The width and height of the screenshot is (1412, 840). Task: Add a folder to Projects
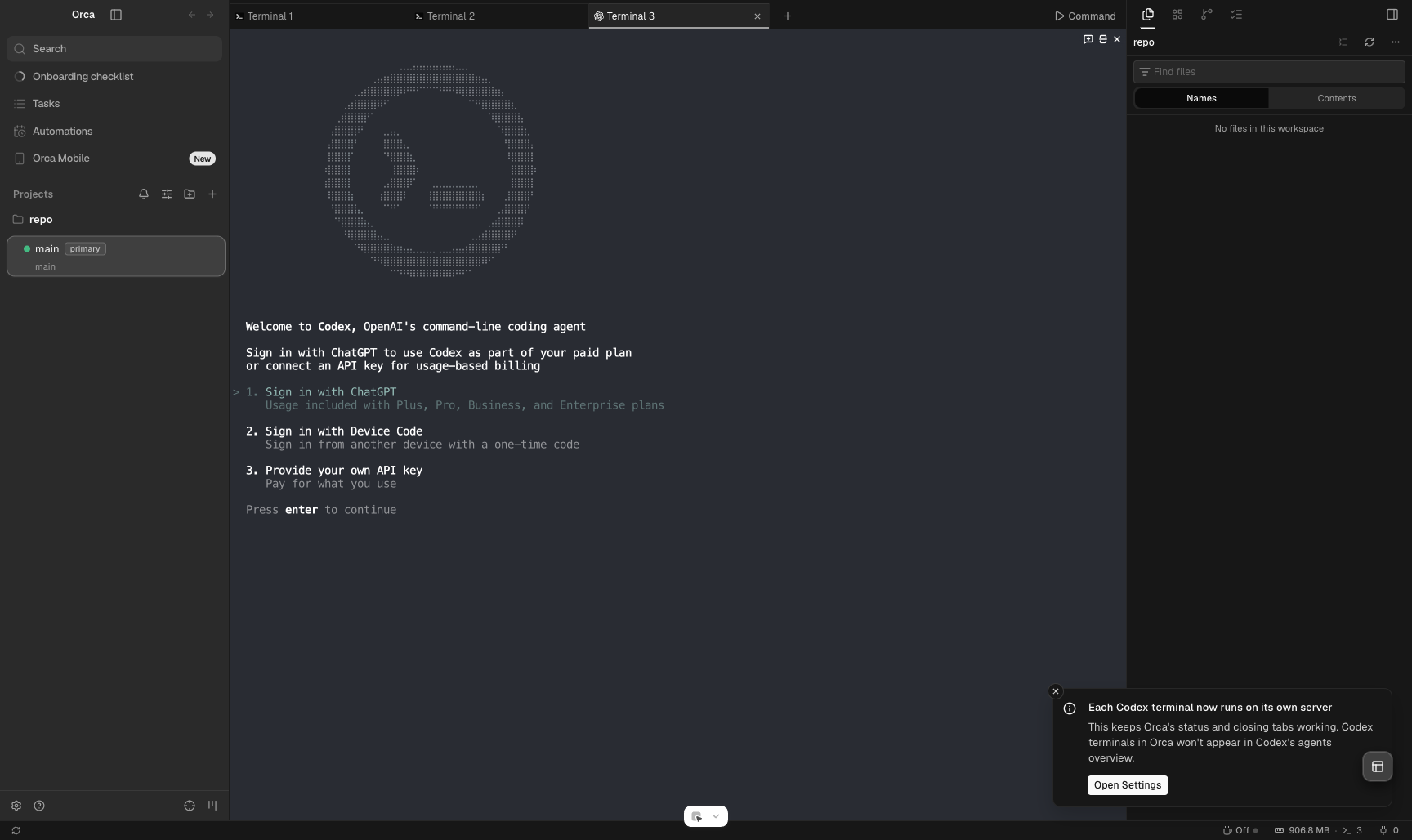click(x=190, y=194)
